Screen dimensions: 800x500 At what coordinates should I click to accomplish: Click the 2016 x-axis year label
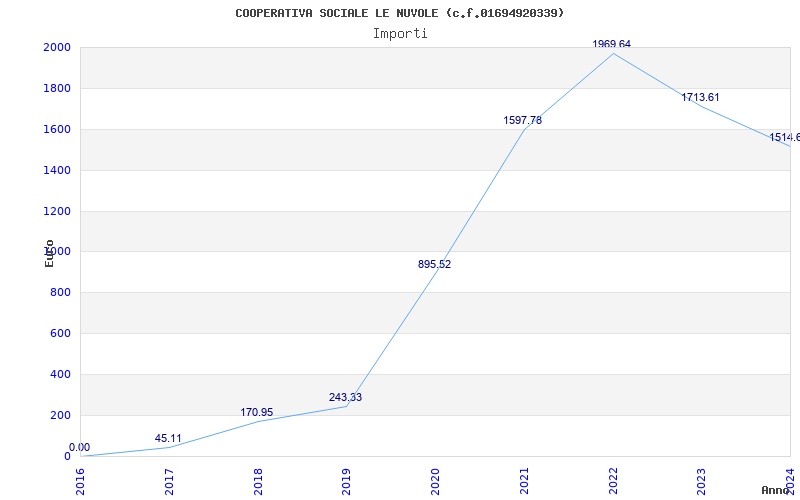click(x=80, y=482)
